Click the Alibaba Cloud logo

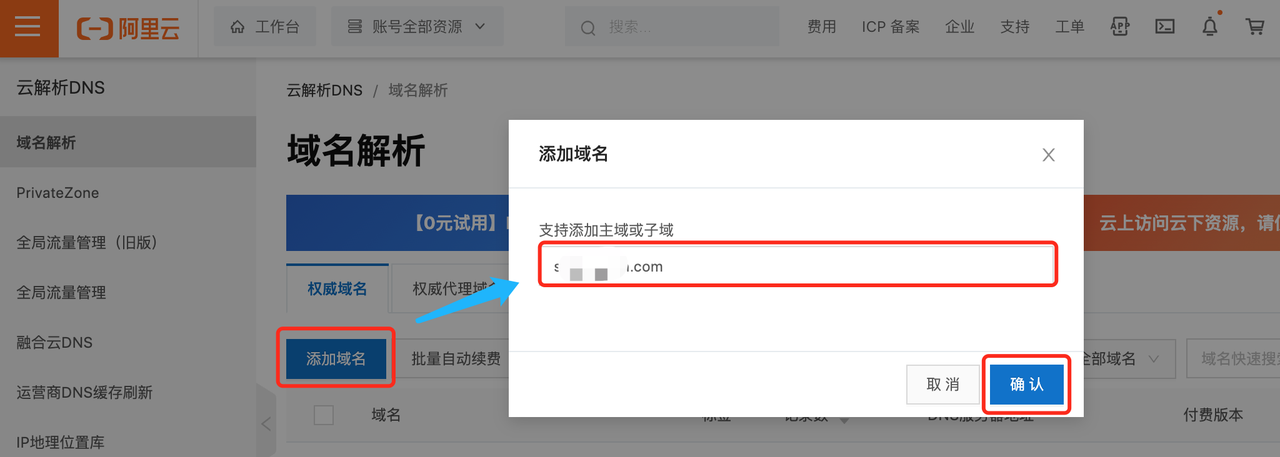coord(128,27)
